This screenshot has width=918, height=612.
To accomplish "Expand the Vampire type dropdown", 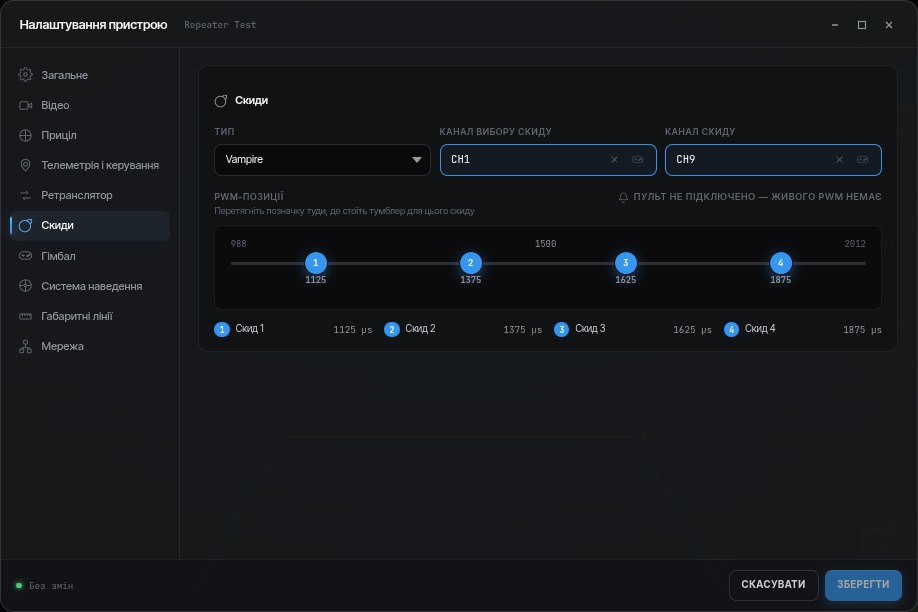I will (322, 160).
